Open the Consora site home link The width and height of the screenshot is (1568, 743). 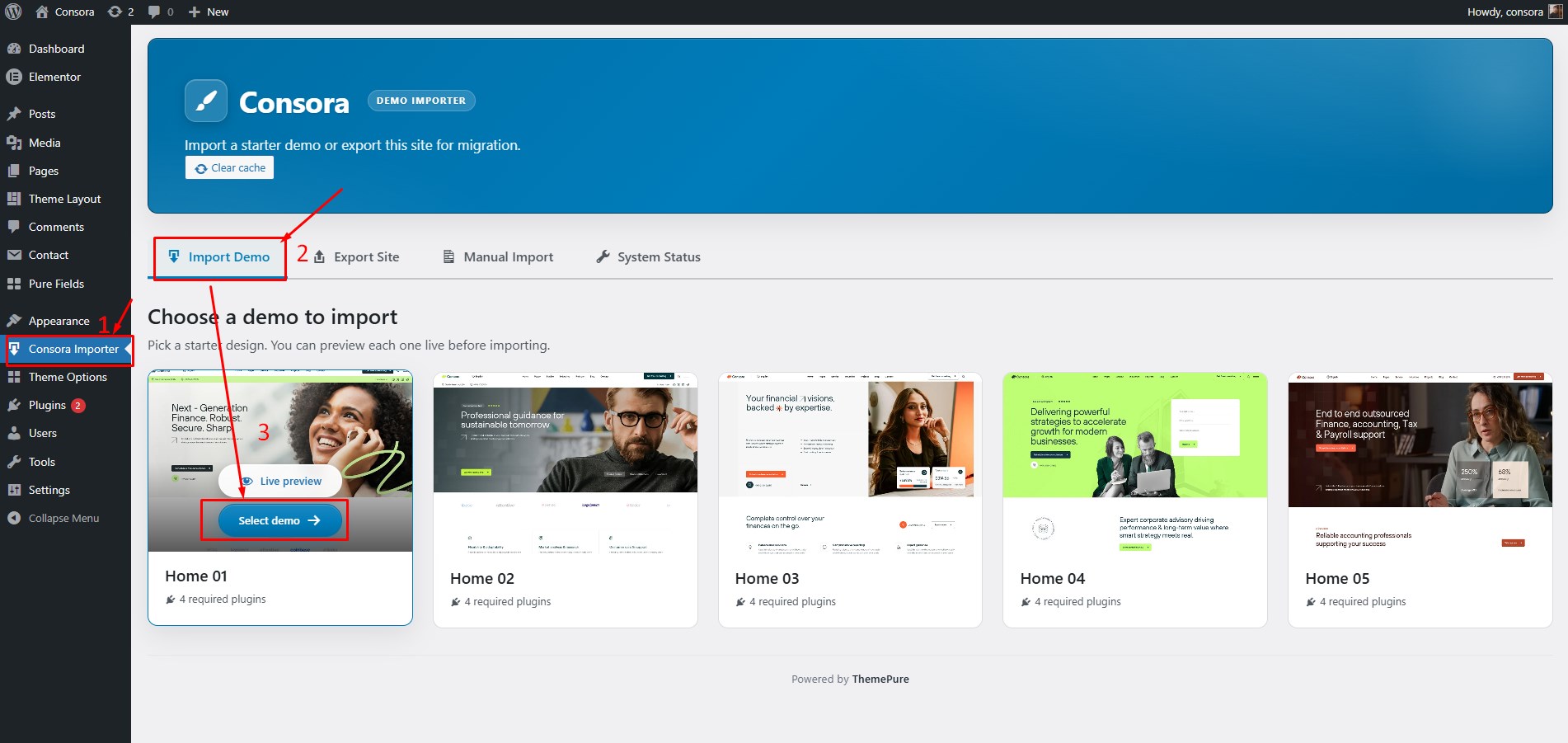[65, 12]
